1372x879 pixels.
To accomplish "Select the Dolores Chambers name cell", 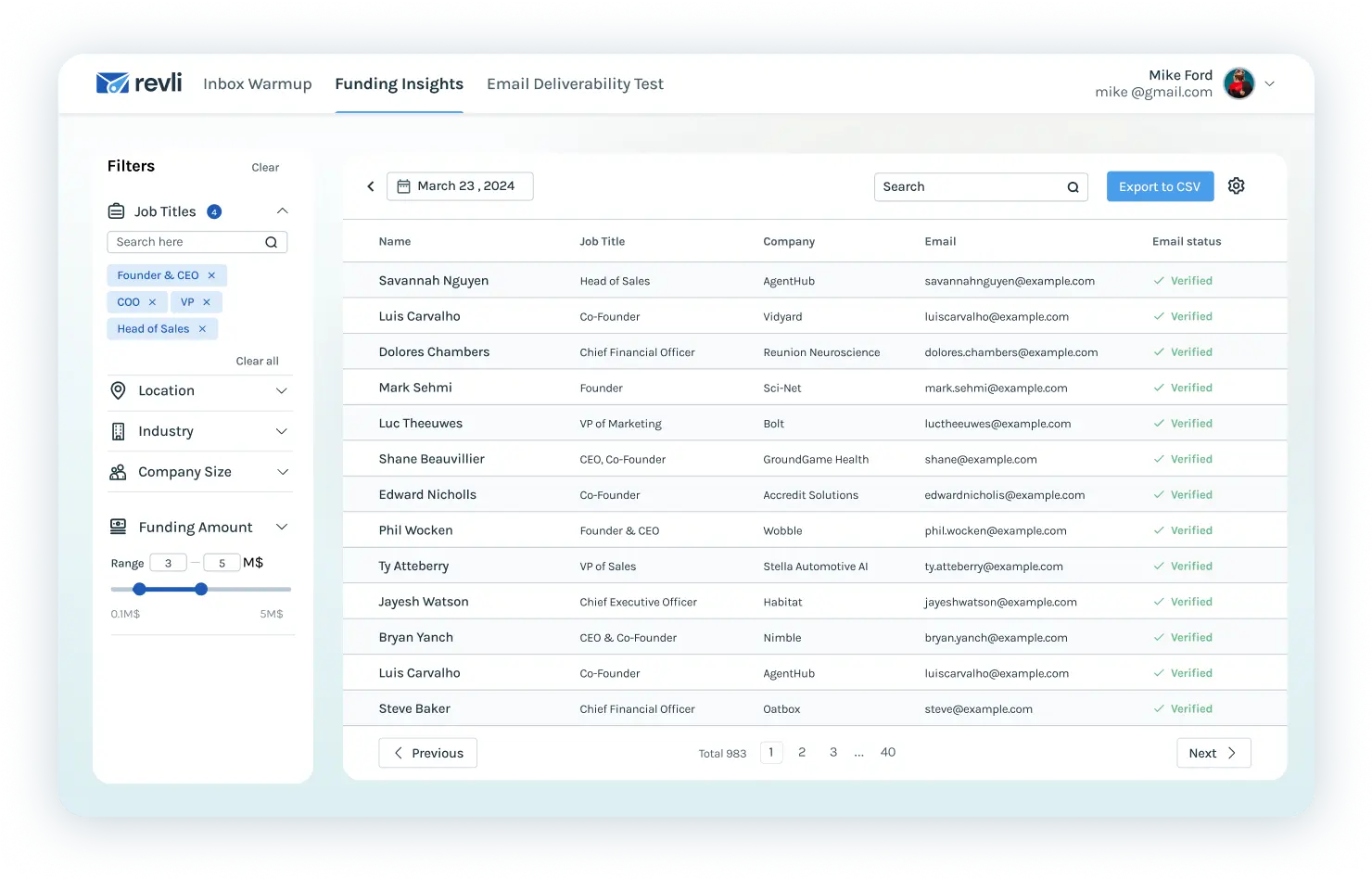I will [434, 352].
